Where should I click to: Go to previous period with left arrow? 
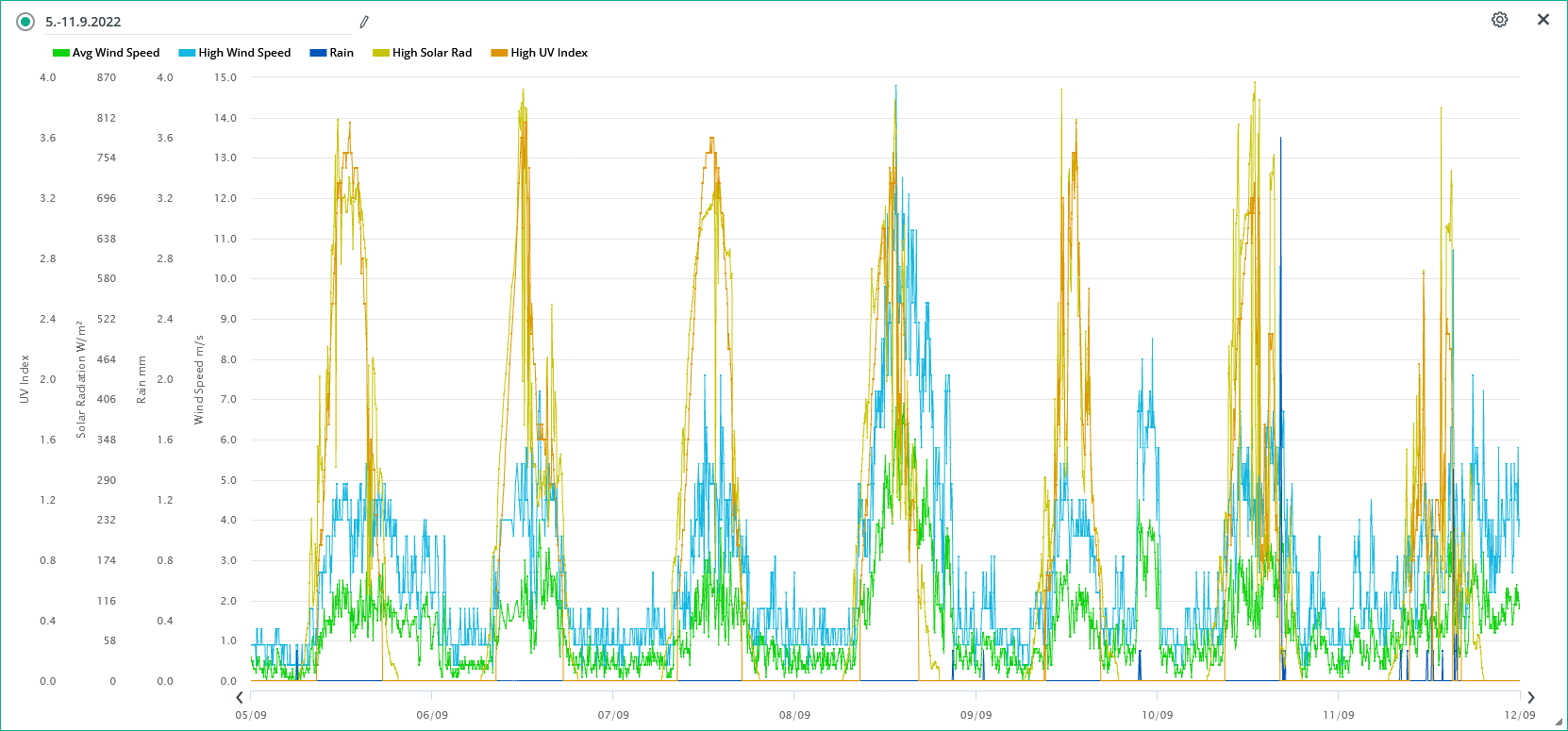click(240, 698)
